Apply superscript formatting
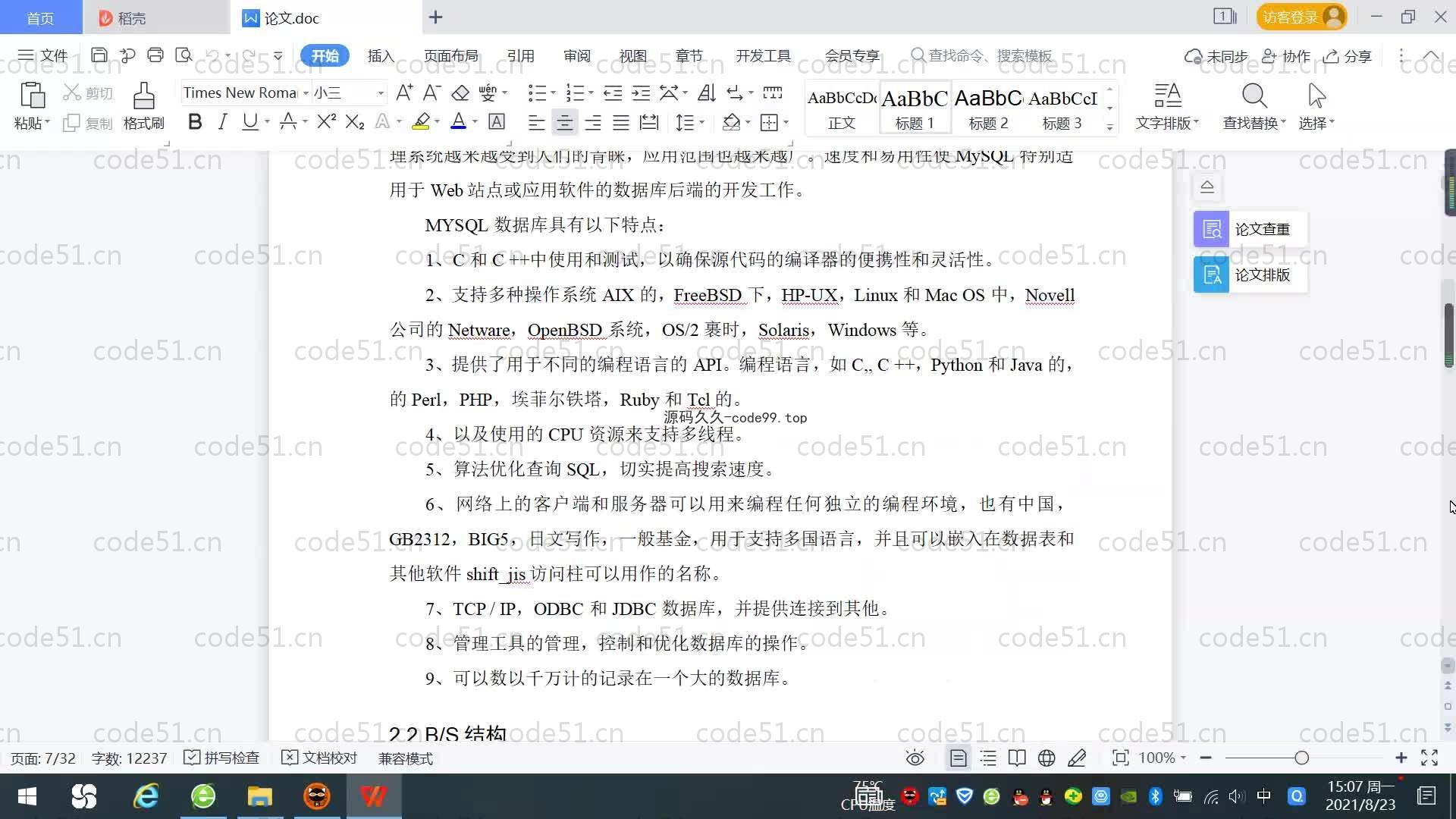The image size is (1456, 819). click(327, 121)
